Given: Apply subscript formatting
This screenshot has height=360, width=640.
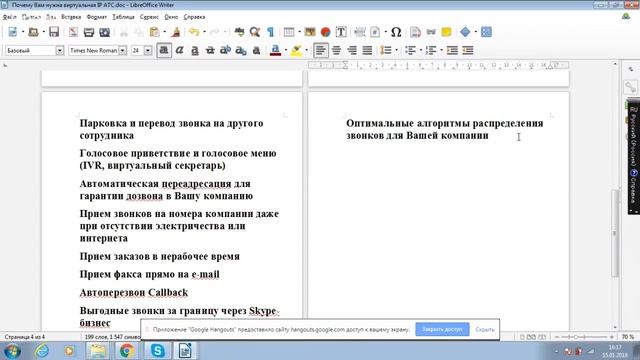Looking at the screenshot, I should coord(241,50).
